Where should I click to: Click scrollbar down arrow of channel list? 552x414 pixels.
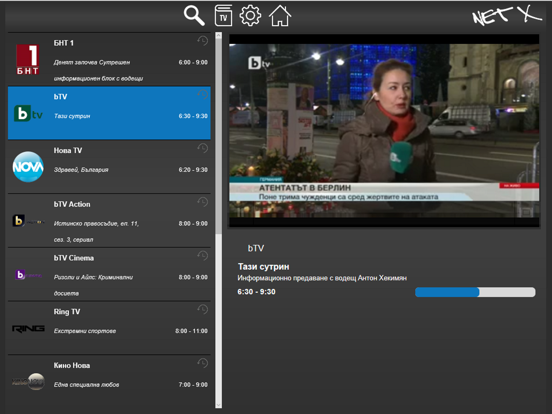click(218, 406)
